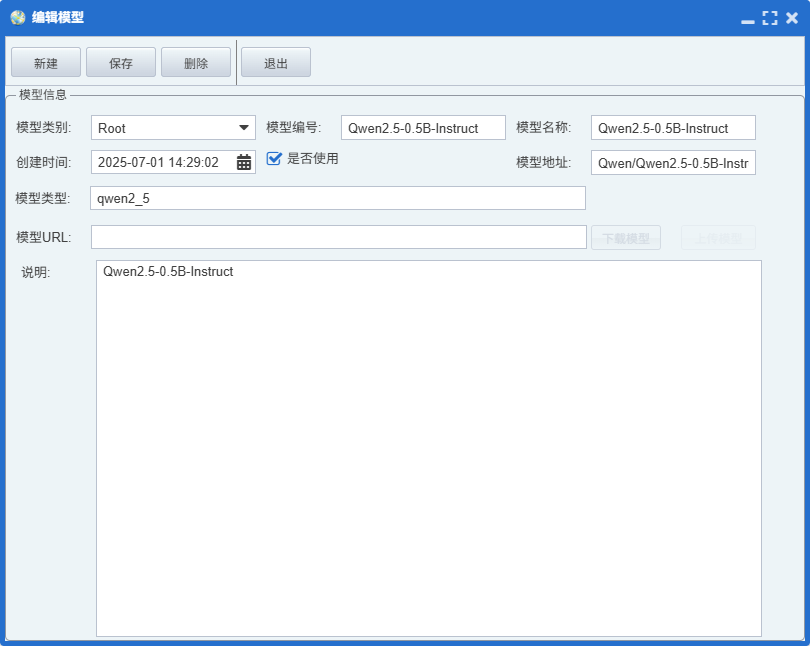Viewport: 810px width, 646px height.
Task: Focus the empty 模型URL input field
Action: [x=339, y=237]
